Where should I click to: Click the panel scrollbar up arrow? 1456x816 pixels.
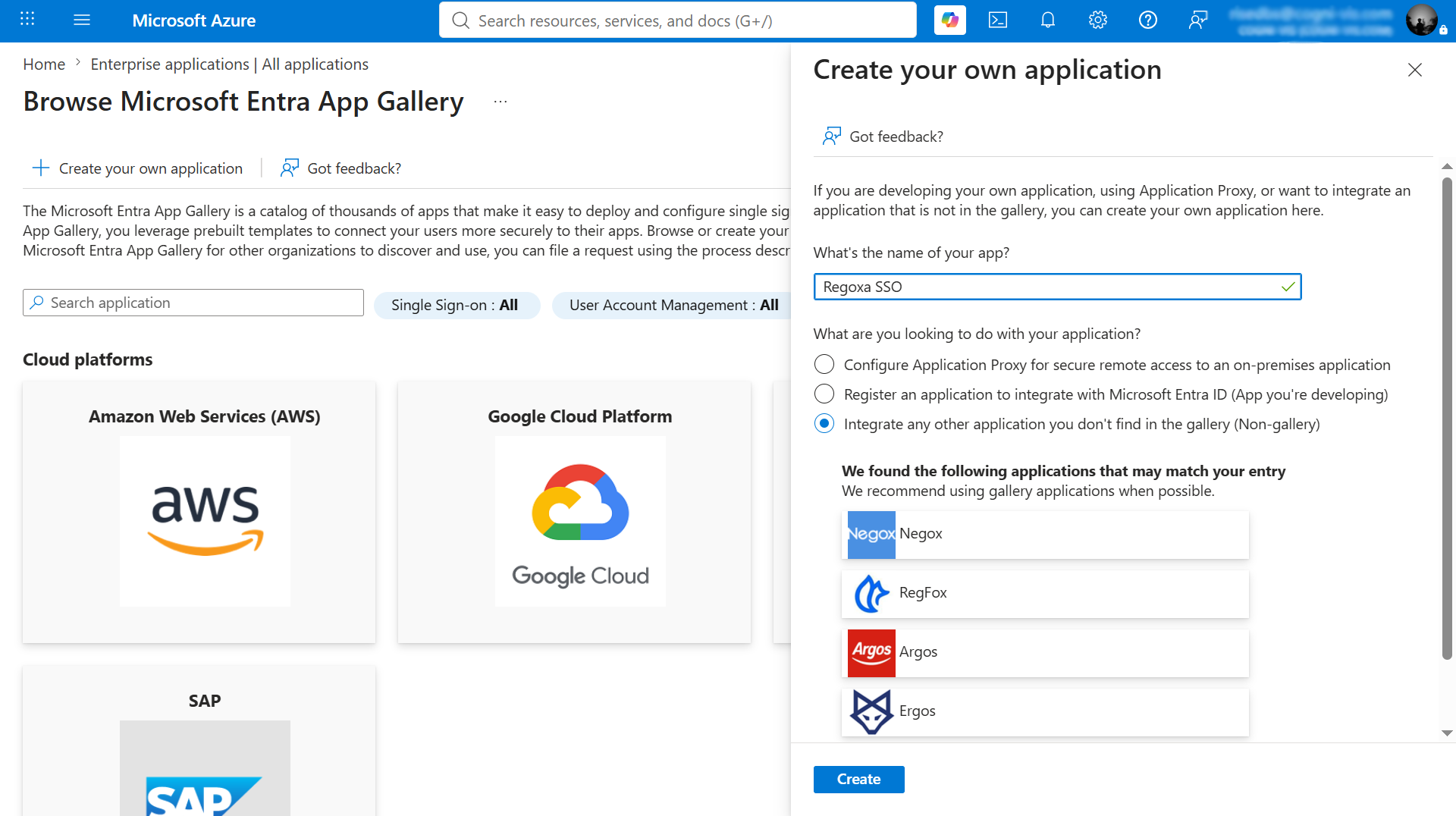(x=1447, y=165)
